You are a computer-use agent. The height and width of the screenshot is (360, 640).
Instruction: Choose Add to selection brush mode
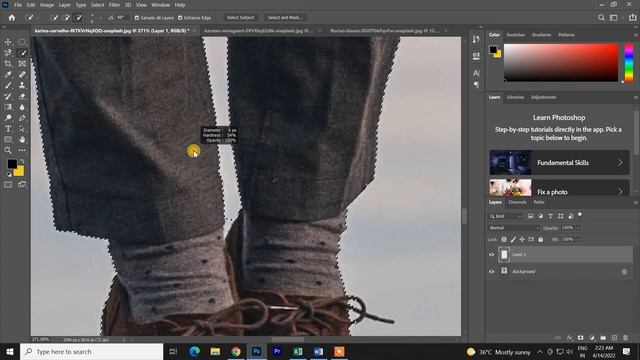[x=66, y=18]
